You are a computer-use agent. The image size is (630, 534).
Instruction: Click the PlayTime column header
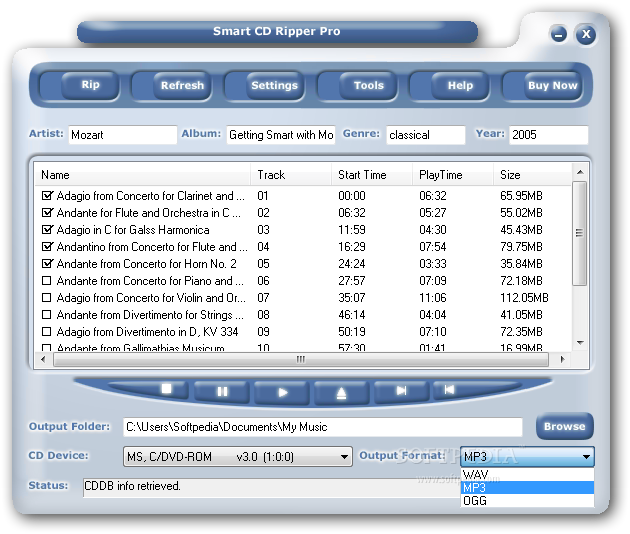[453, 175]
